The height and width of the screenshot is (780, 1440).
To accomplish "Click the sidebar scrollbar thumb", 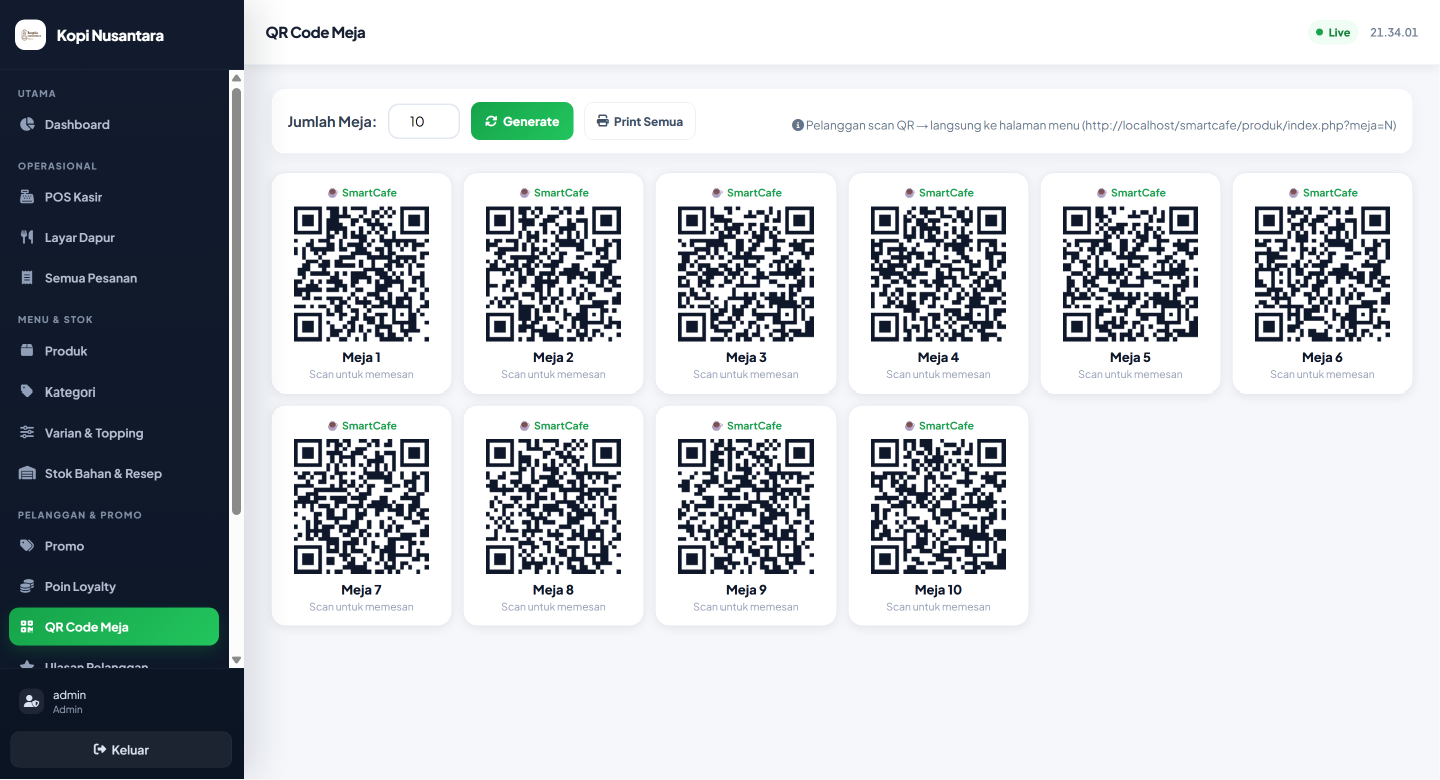I will pyautogui.click(x=237, y=301).
